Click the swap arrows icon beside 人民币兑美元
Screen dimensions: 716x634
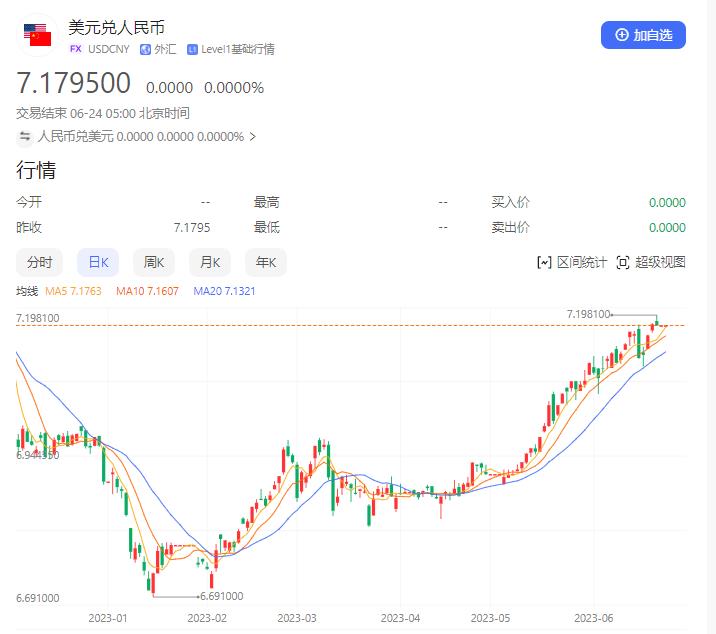click(x=25, y=136)
